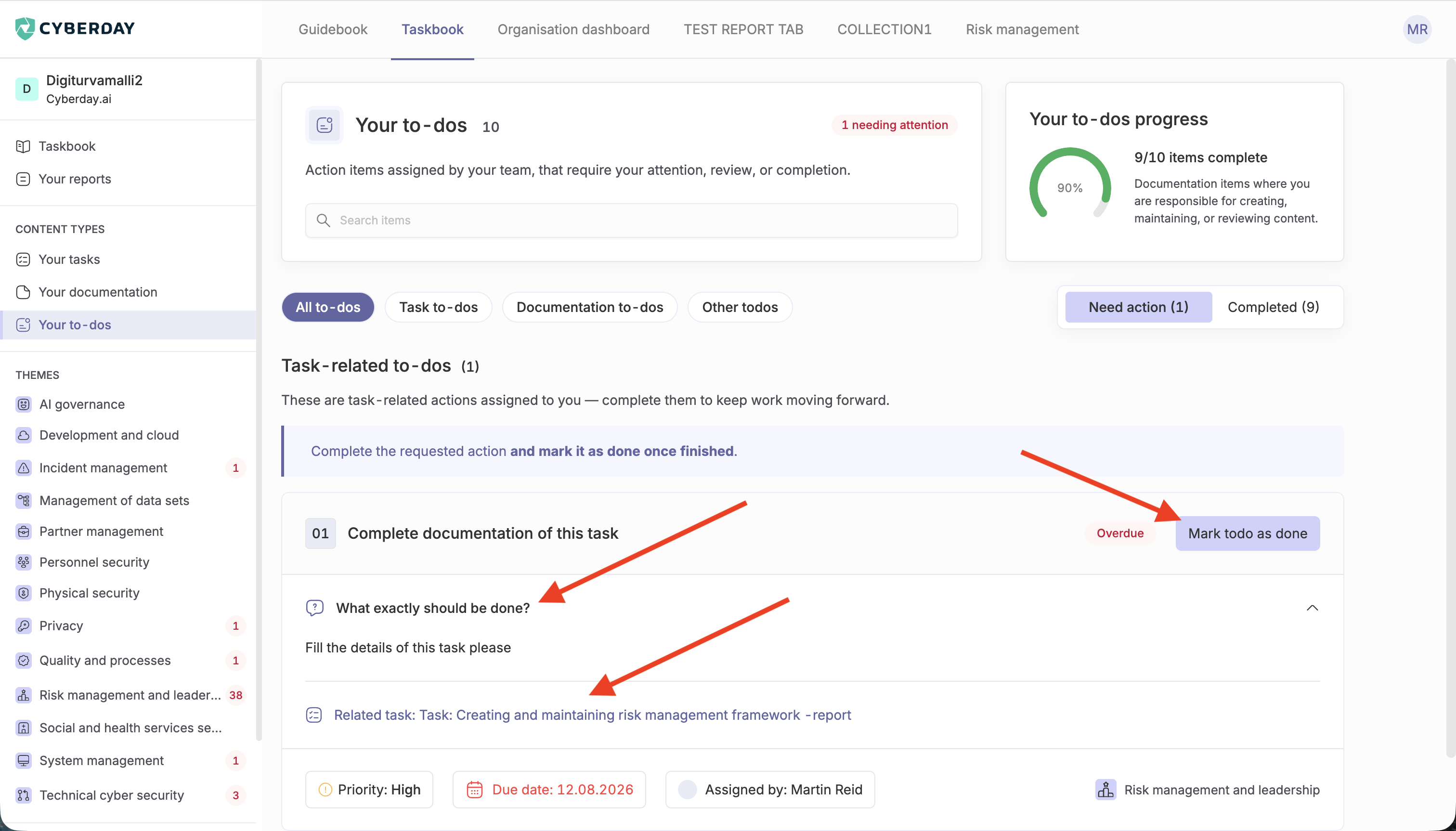Click the 1 needing attention badge

click(894, 125)
